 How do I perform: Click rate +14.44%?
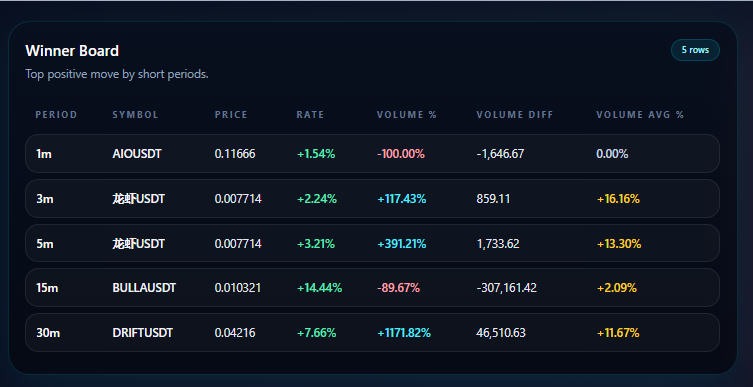coord(319,288)
